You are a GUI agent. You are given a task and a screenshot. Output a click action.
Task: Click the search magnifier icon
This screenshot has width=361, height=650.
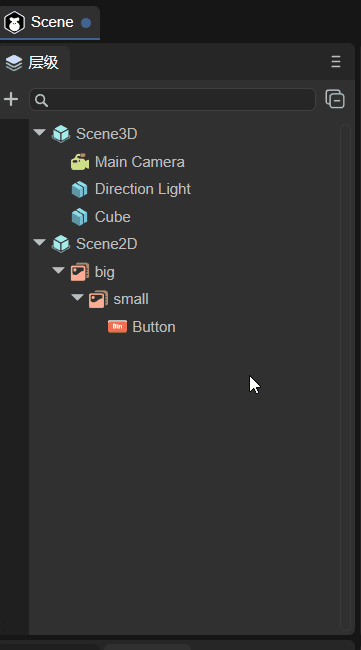pos(41,100)
